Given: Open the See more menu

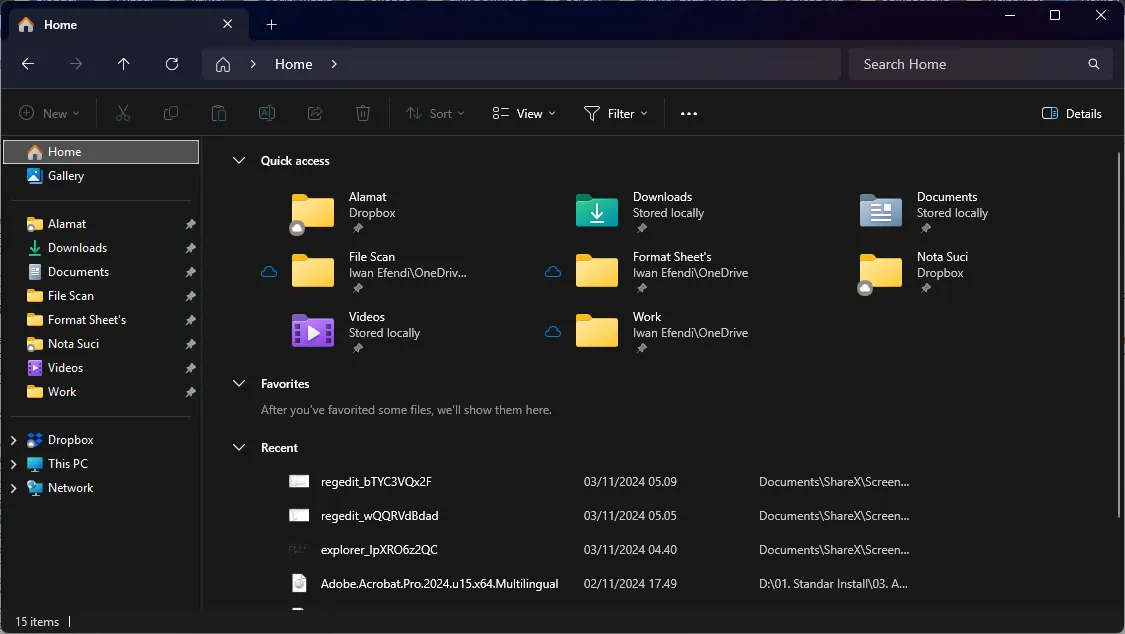Looking at the screenshot, I should tap(688, 113).
